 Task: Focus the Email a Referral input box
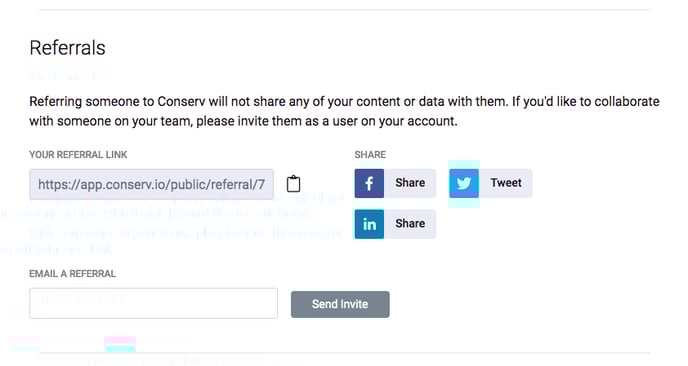tap(153, 303)
